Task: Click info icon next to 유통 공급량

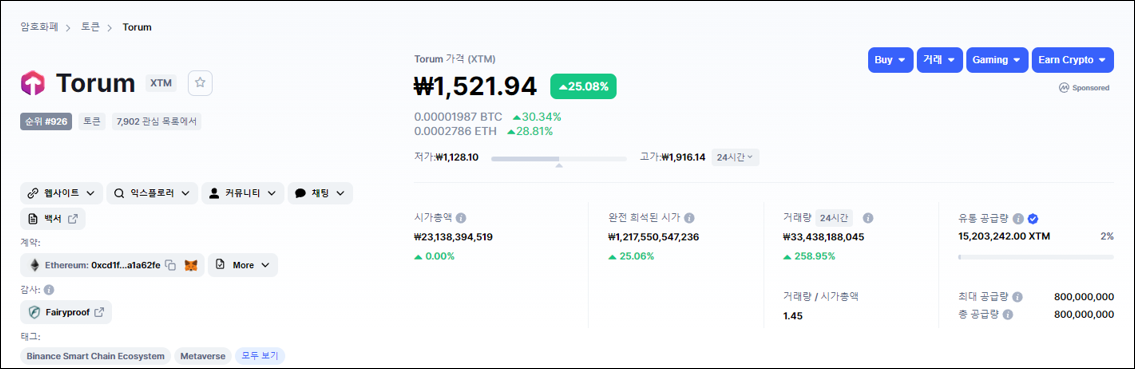Action: [1018, 219]
